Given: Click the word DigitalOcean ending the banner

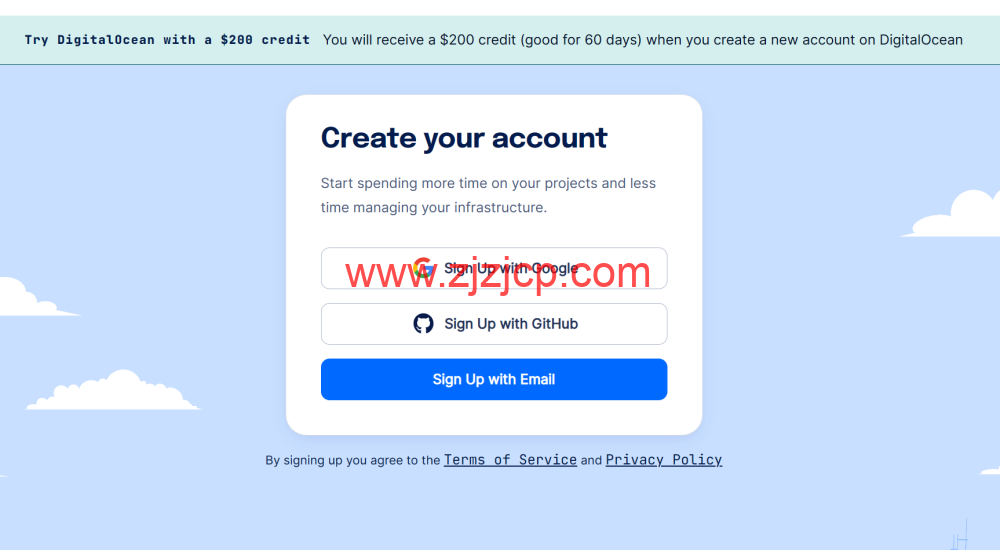Looking at the screenshot, I should (x=921, y=40).
